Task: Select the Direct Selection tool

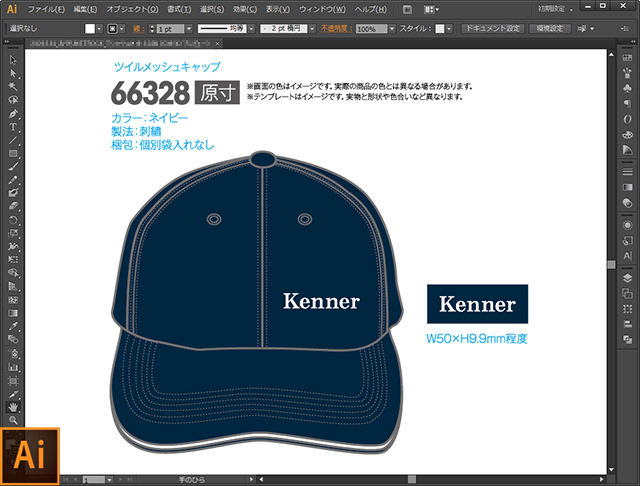Action: (x=13, y=73)
